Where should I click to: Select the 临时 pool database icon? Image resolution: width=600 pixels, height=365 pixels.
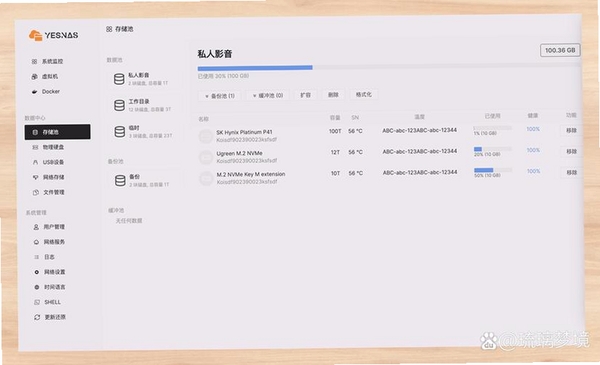(120, 132)
